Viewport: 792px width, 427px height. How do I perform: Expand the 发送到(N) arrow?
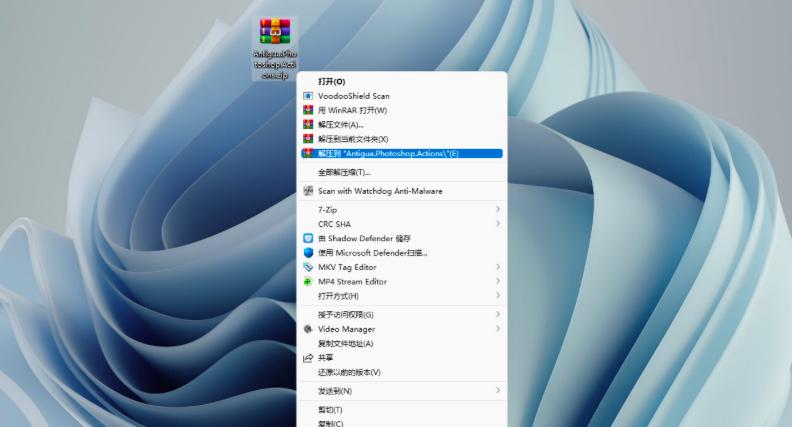pyautogui.click(x=498, y=390)
